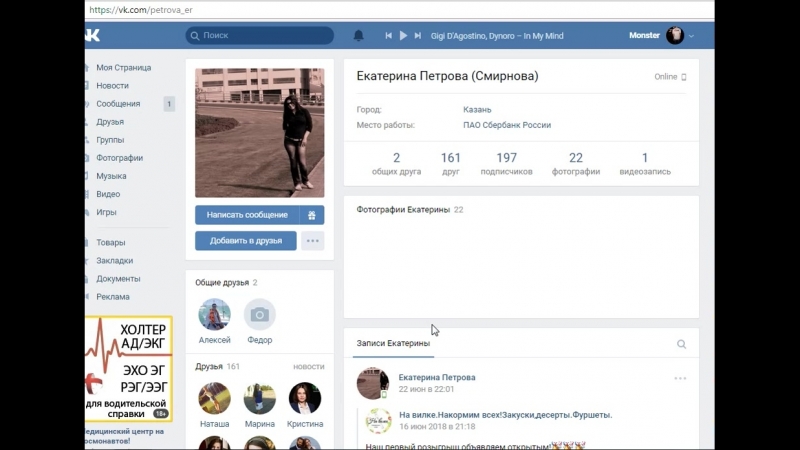The width and height of the screenshot is (800, 450).
Task: Open the notifications bell
Action: 359,36
